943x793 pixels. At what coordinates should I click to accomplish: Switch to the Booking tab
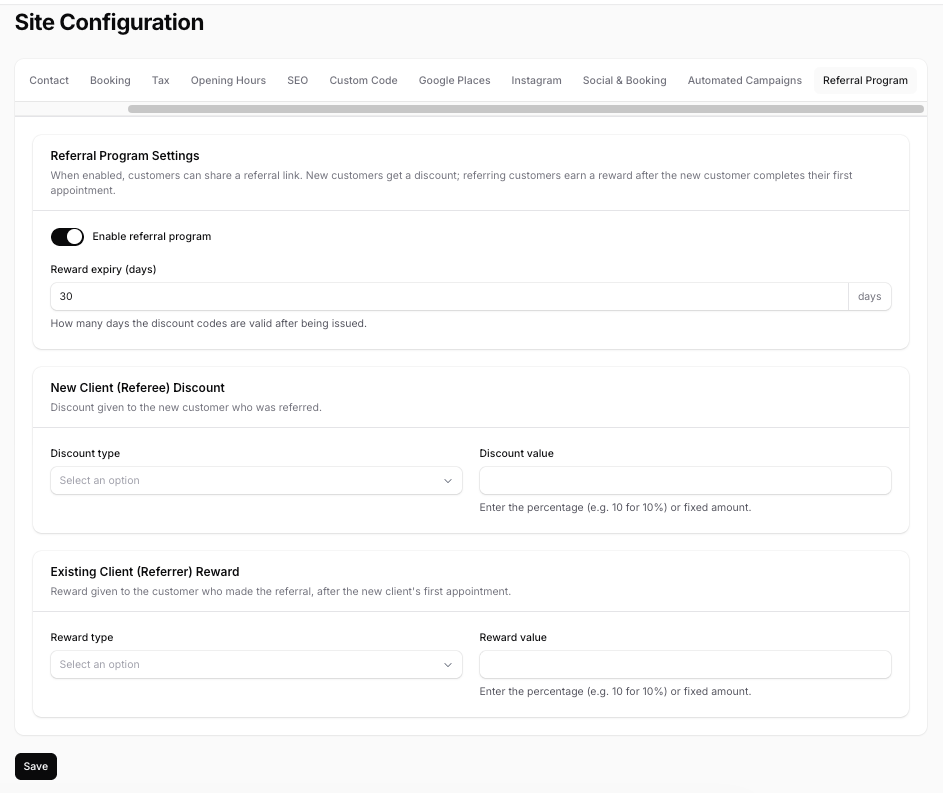point(110,80)
